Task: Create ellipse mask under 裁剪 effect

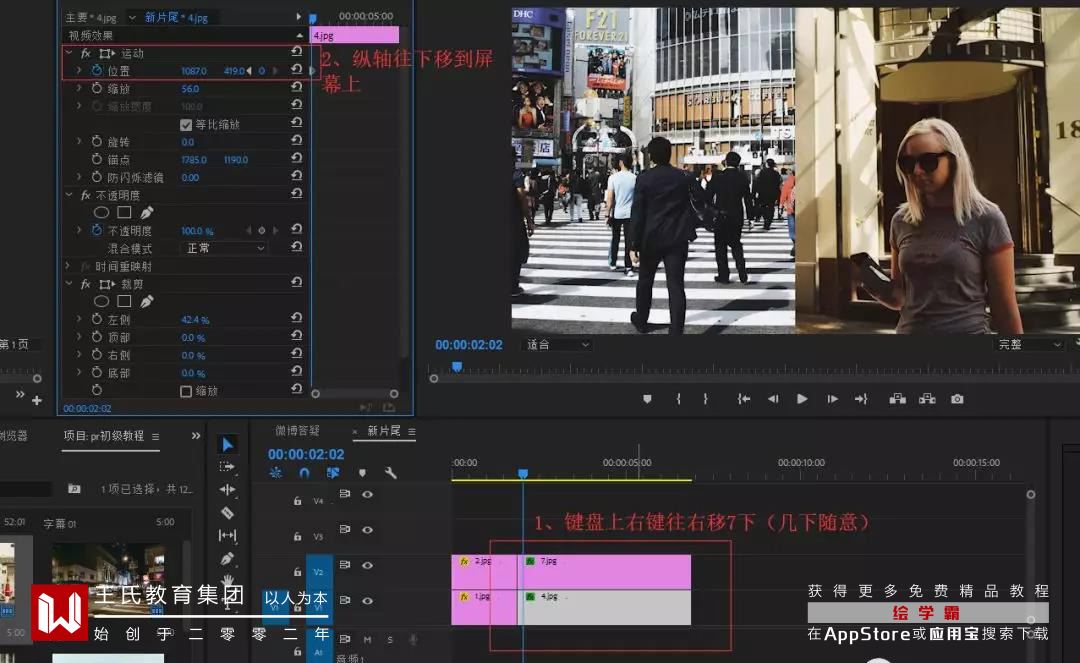Action: tap(101, 302)
